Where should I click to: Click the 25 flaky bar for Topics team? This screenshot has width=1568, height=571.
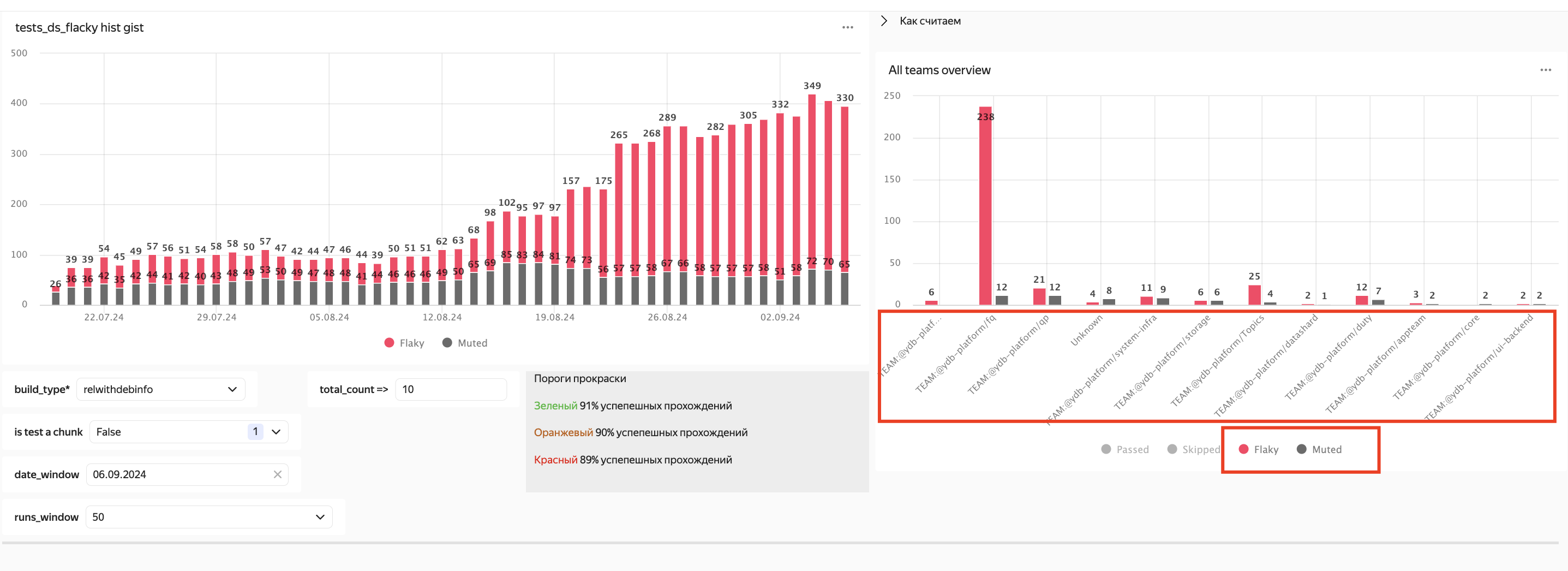point(1254,294)
